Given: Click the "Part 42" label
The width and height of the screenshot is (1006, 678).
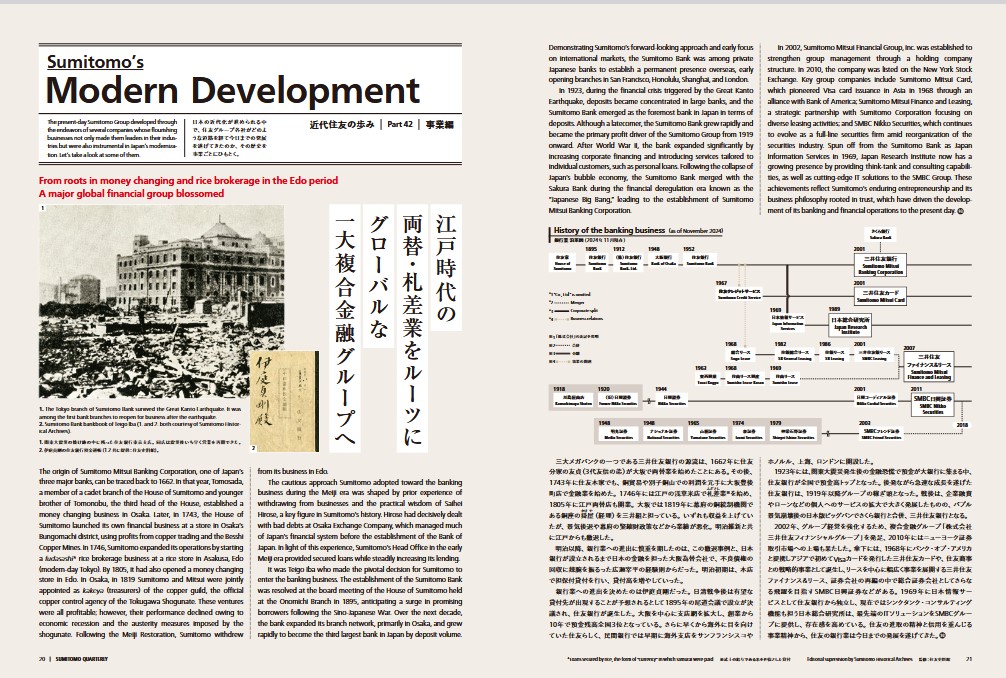Looking at the screenshot, I should (400, 124).
